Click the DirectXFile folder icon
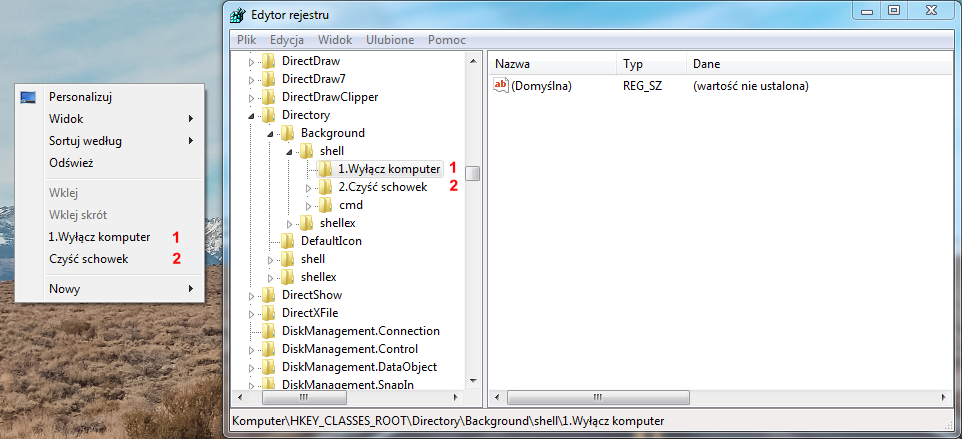This screenshot has height=439, width=962. 268,313
